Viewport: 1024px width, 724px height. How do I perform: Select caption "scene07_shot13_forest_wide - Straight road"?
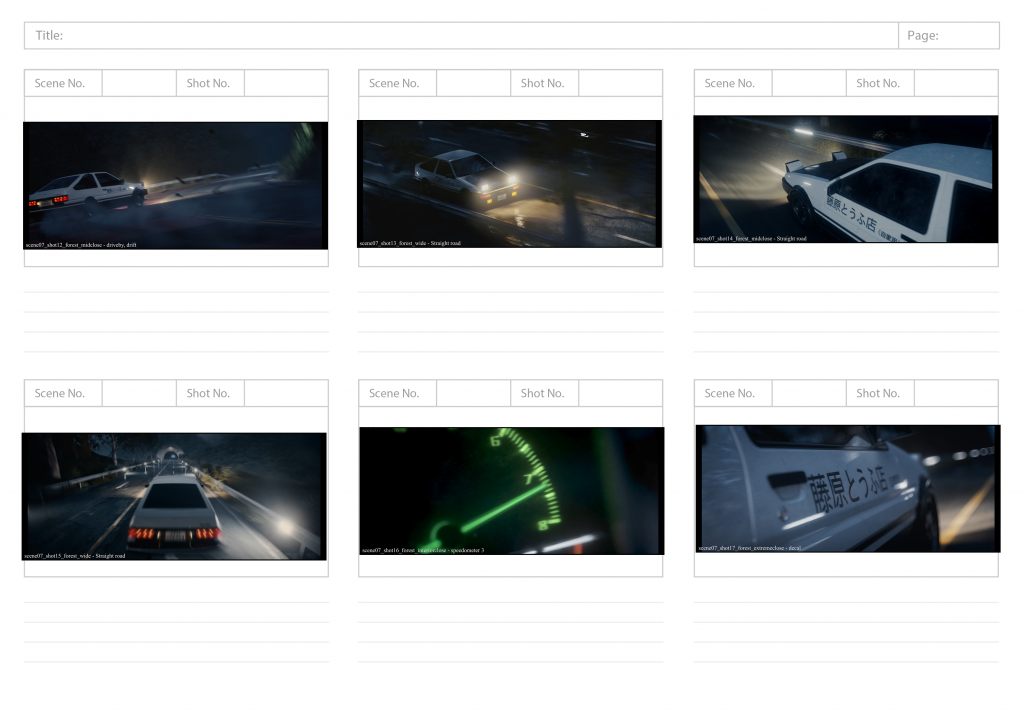pos(410,244)
